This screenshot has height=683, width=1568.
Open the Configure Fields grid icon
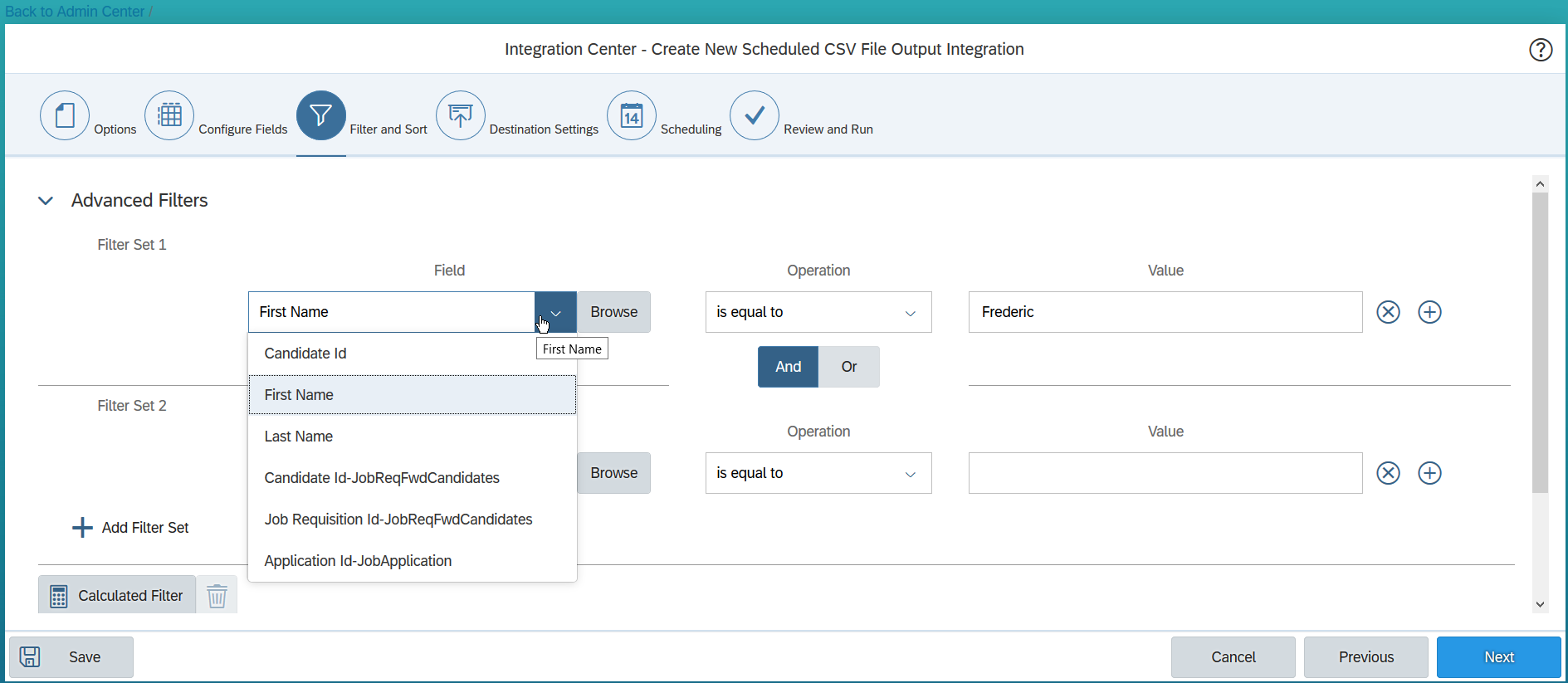[169, 115]
